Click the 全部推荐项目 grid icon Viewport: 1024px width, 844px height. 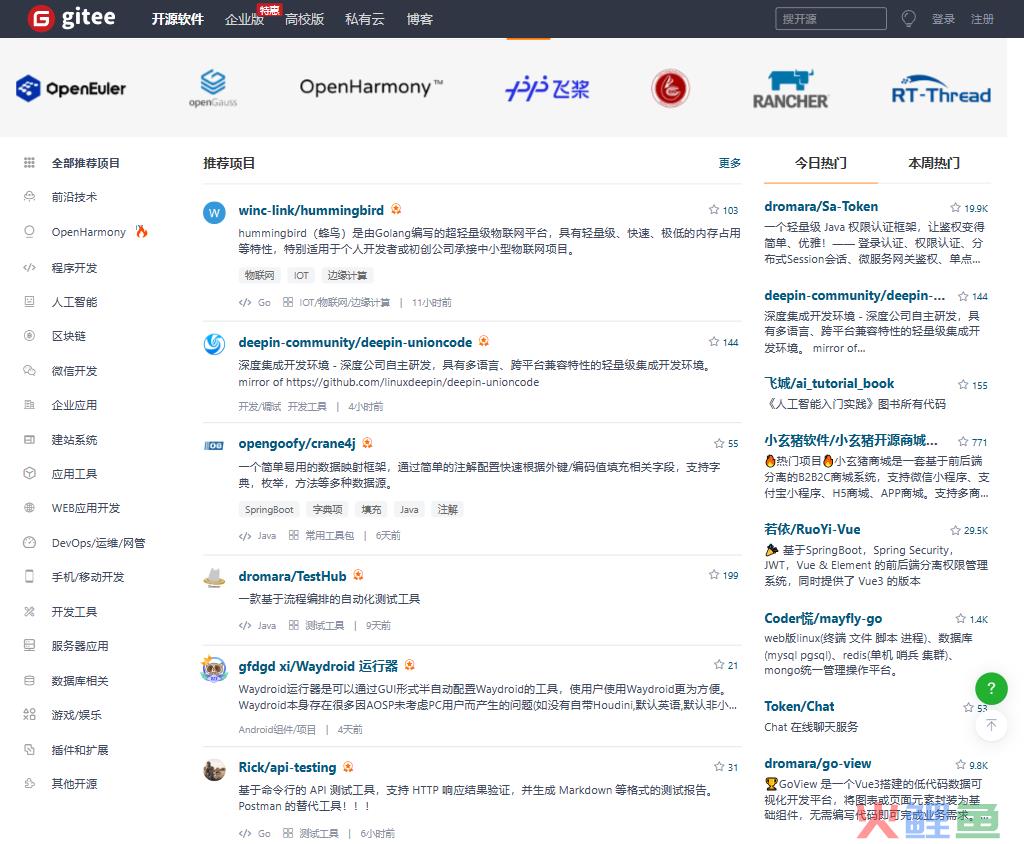coord(29,163)
